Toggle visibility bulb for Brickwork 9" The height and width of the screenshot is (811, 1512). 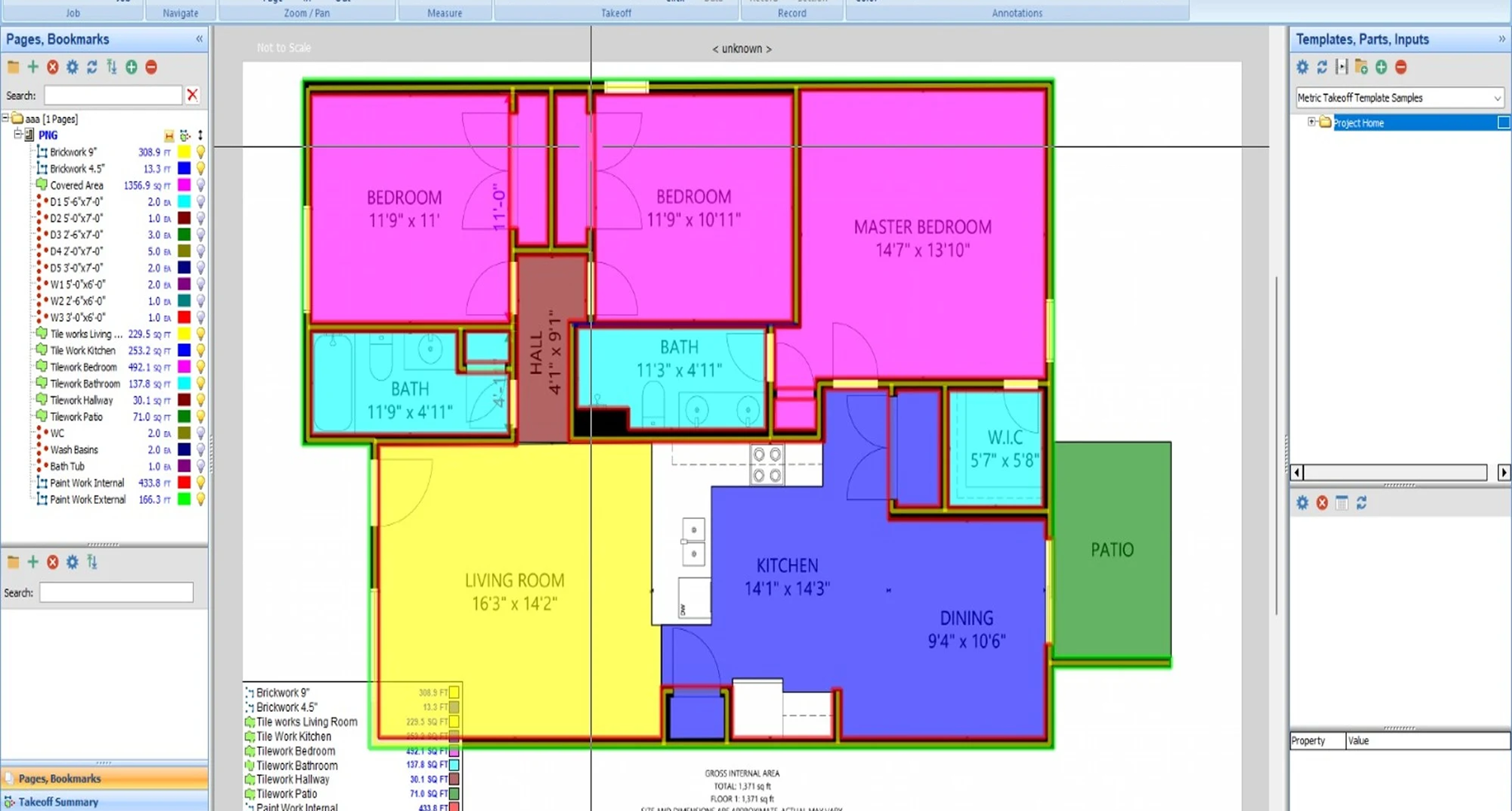tap(201, 152)
